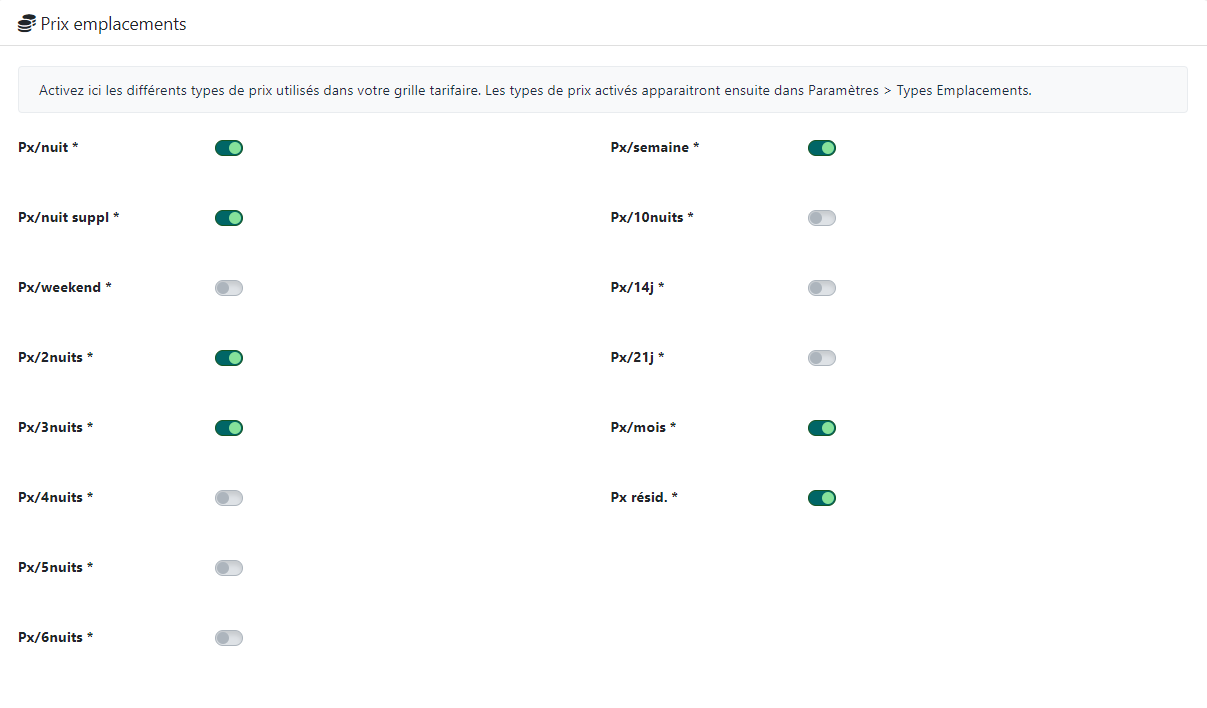The height and width of the screenshot is (708, 1207).
Task: Turn on the Px/14j switch
Action: point(822,288)
